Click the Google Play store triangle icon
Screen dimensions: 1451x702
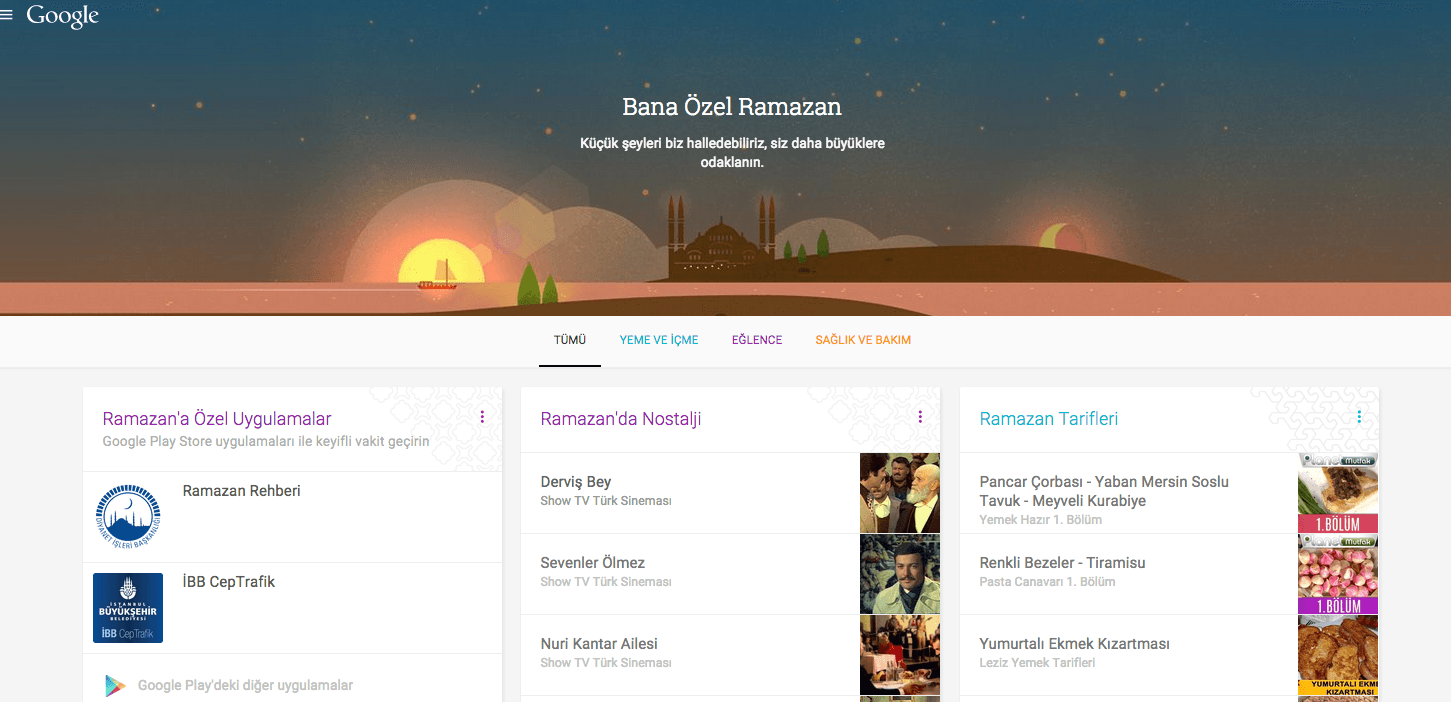pos(115,685)
